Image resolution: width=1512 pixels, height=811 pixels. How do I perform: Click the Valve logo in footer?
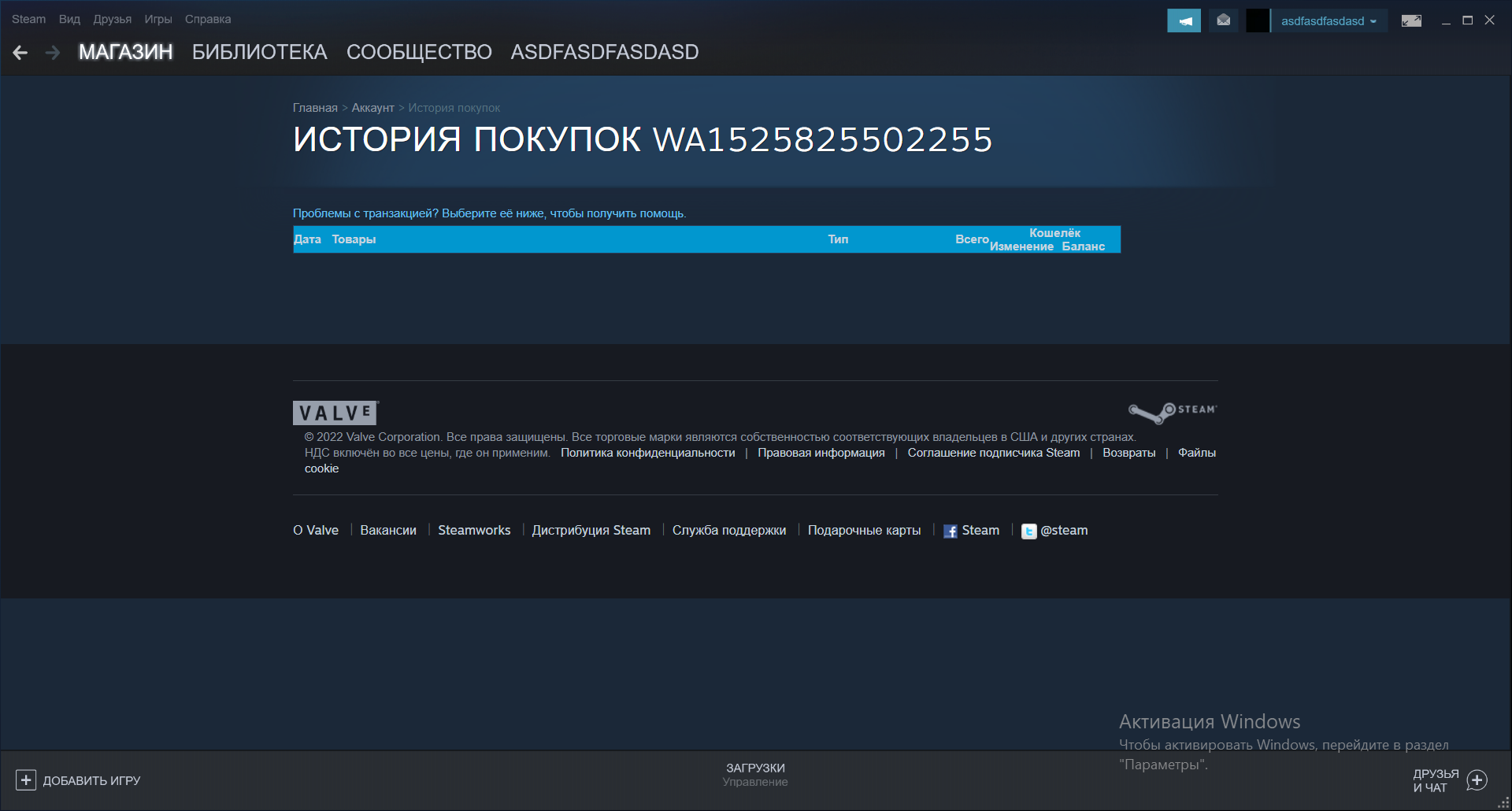coord(335,413)
